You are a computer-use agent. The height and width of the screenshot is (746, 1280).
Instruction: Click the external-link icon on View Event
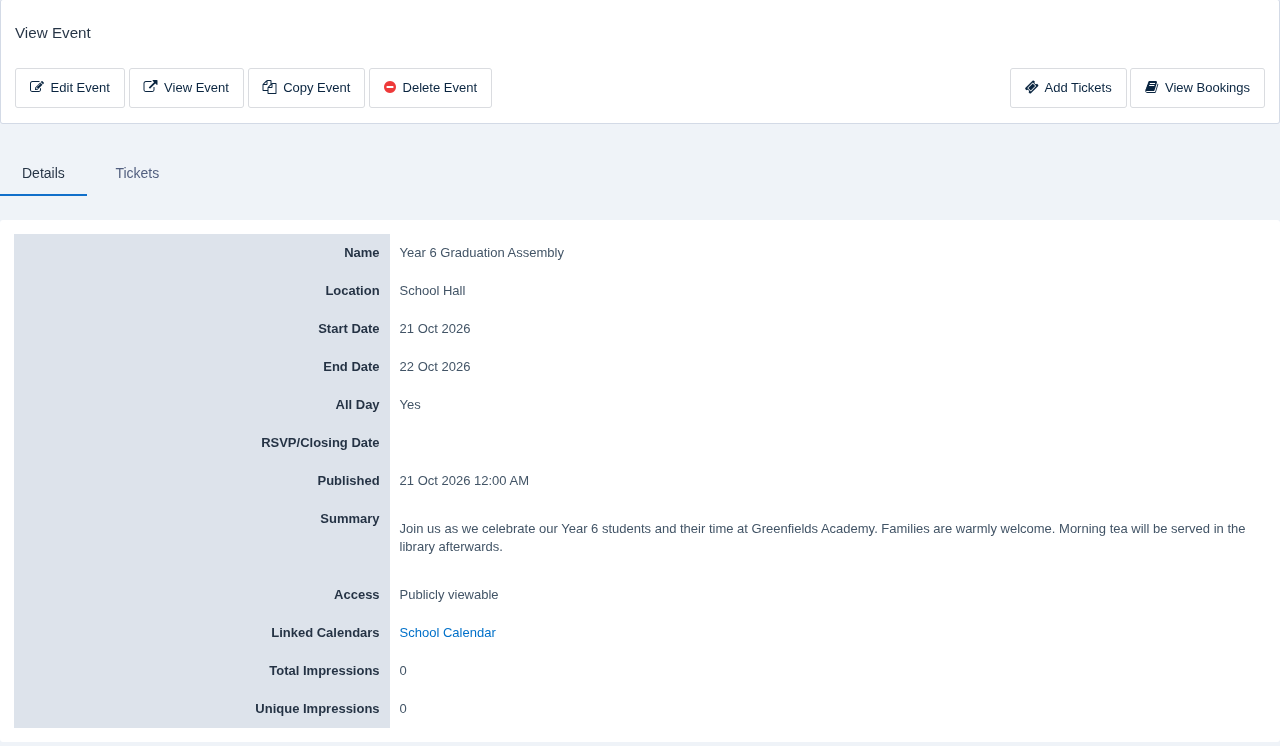click(x=150, y=88)
